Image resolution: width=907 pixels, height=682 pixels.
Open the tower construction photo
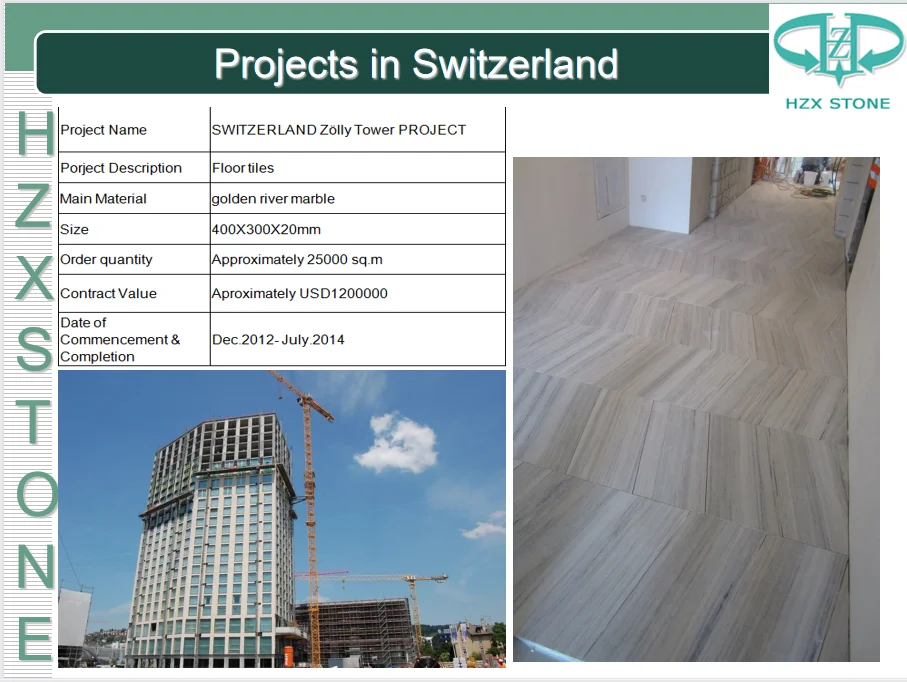coord(282,519)
